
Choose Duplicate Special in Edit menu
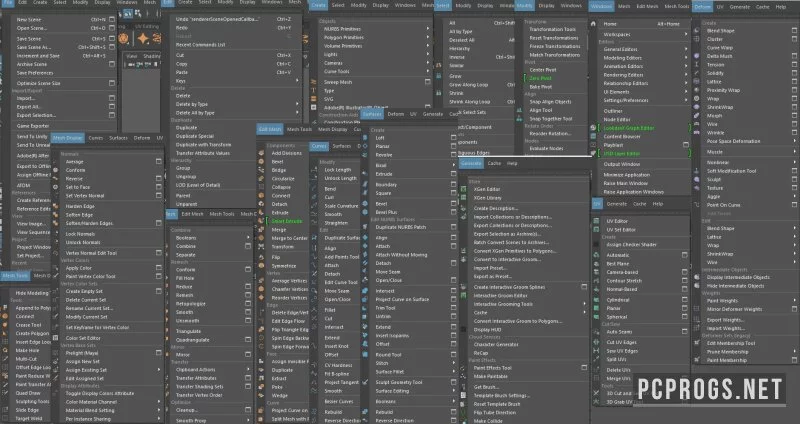195,136
